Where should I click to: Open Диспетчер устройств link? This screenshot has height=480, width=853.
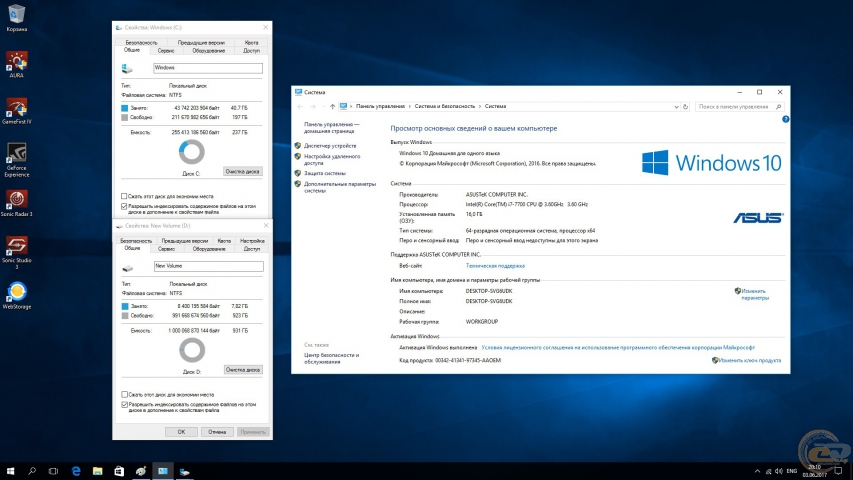click(x=330, y=146)
